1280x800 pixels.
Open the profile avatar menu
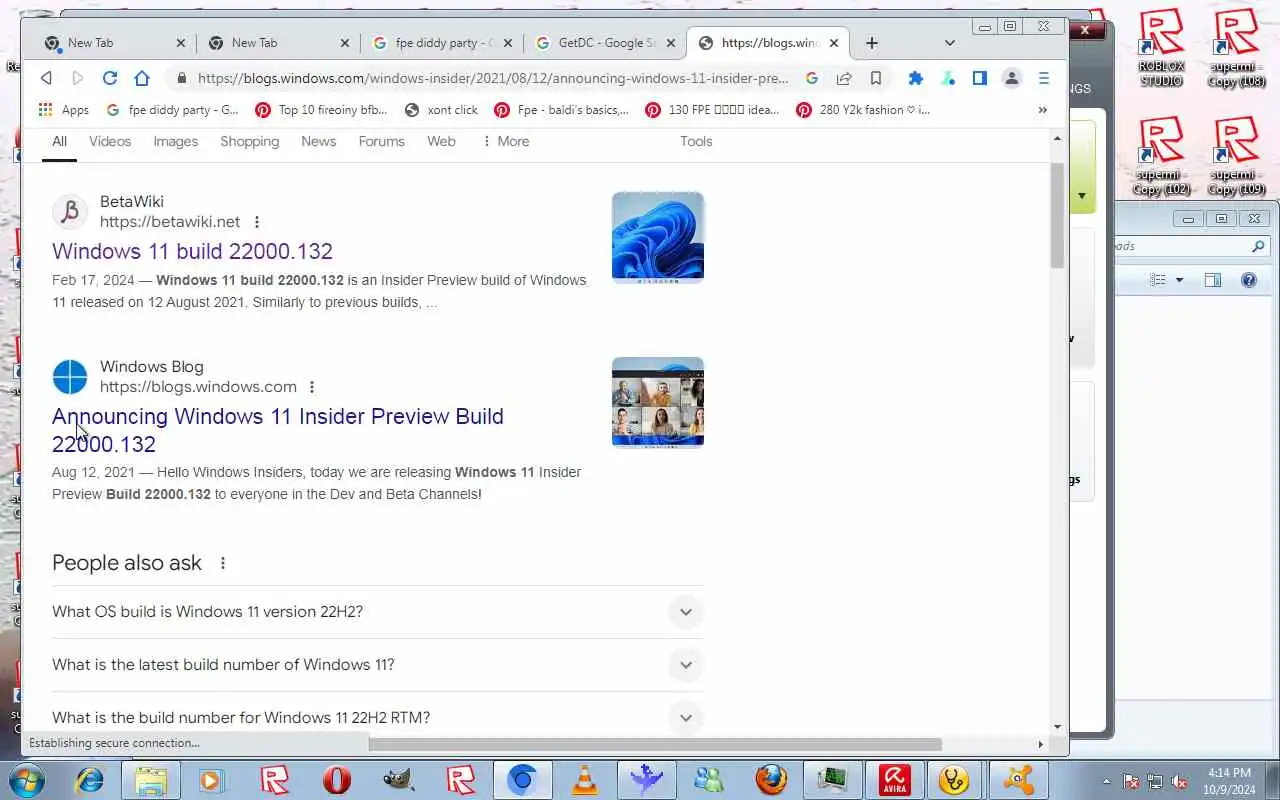click(x=1012, y=78)
